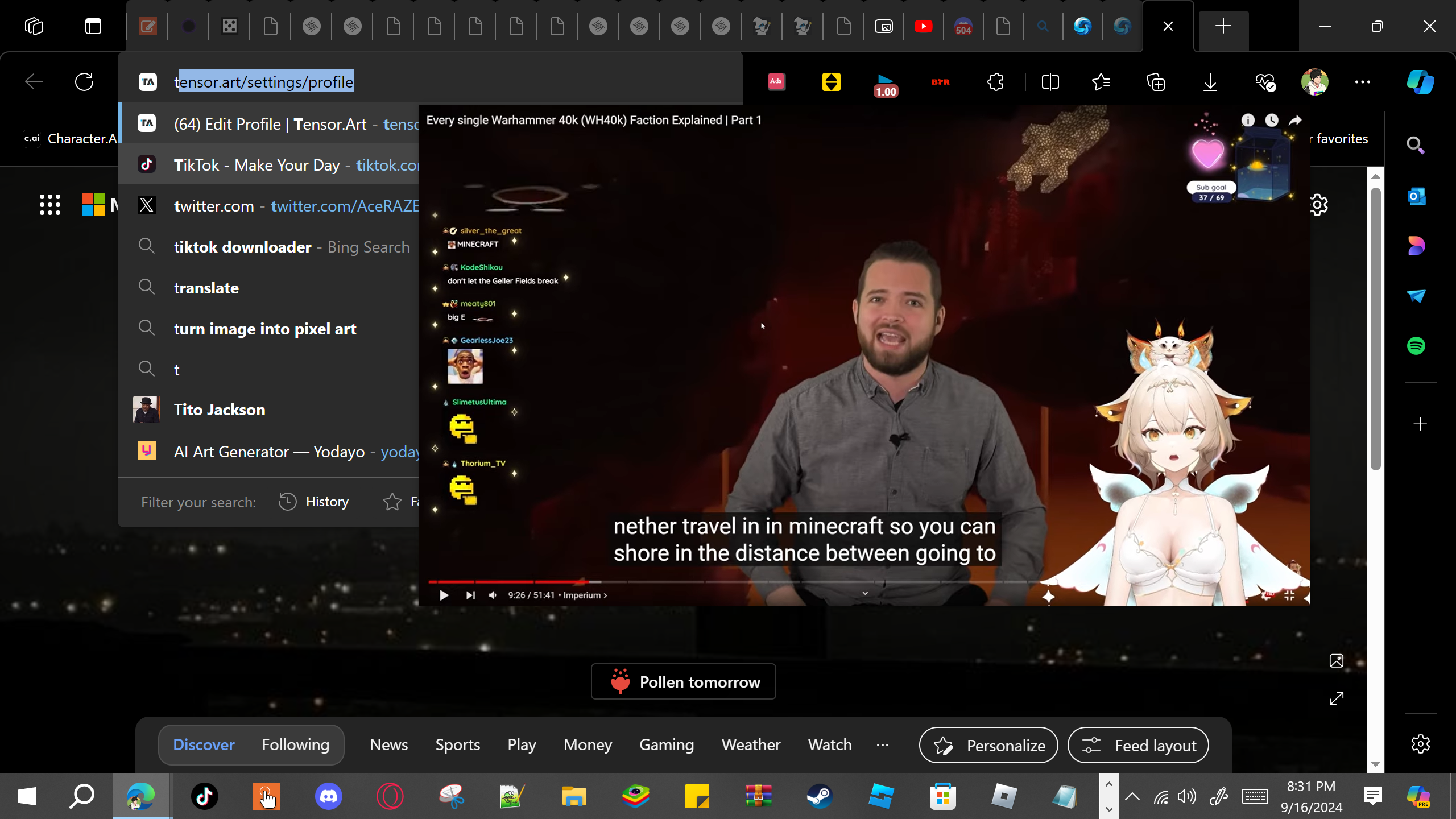Add a sidebar app with plus icon

click(x=1420, y=424)
